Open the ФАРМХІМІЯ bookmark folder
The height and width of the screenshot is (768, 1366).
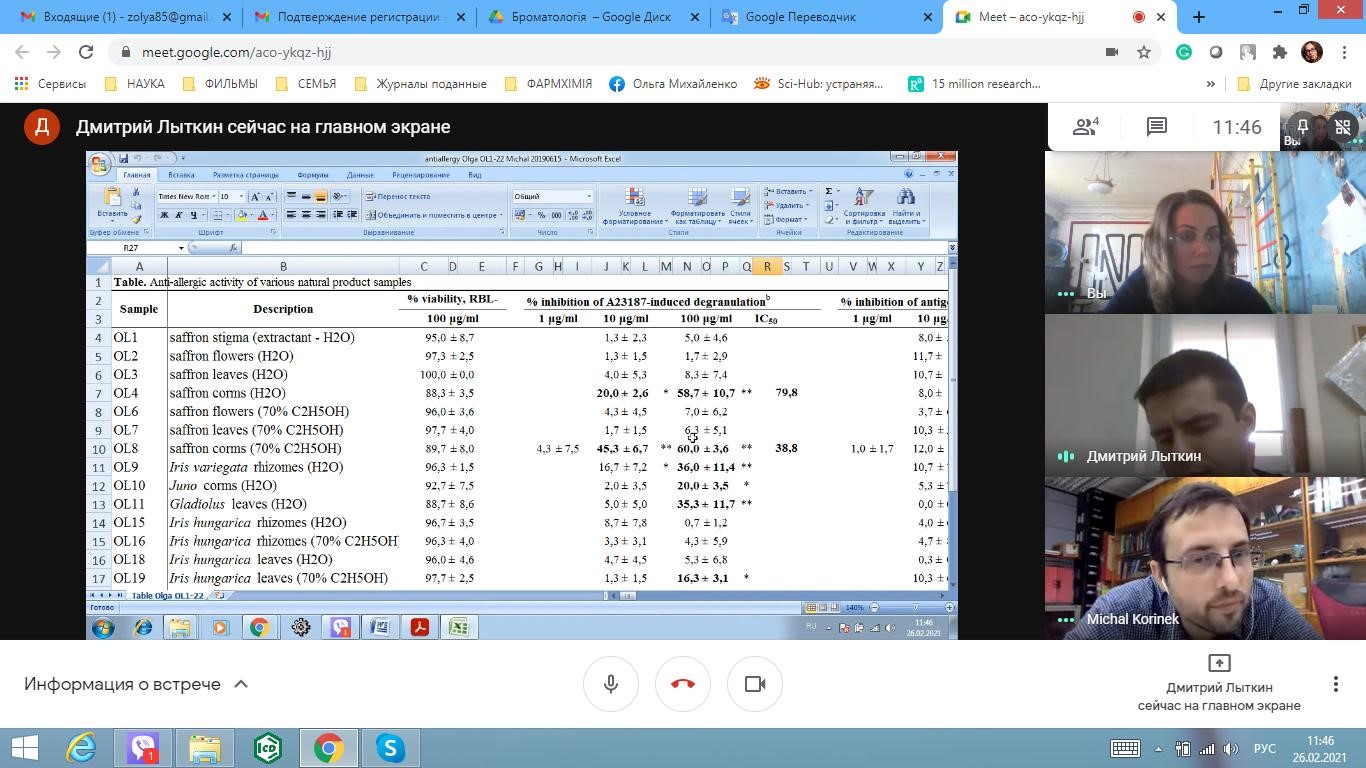pyautogui.click(x=548, y=84)
